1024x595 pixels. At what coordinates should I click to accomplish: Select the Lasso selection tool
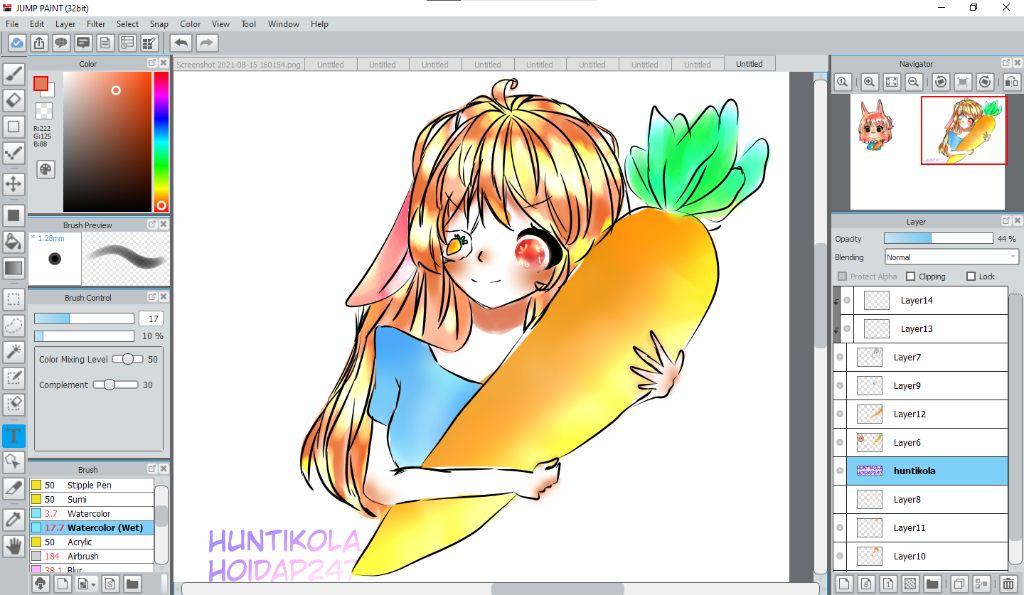[14, 325]
